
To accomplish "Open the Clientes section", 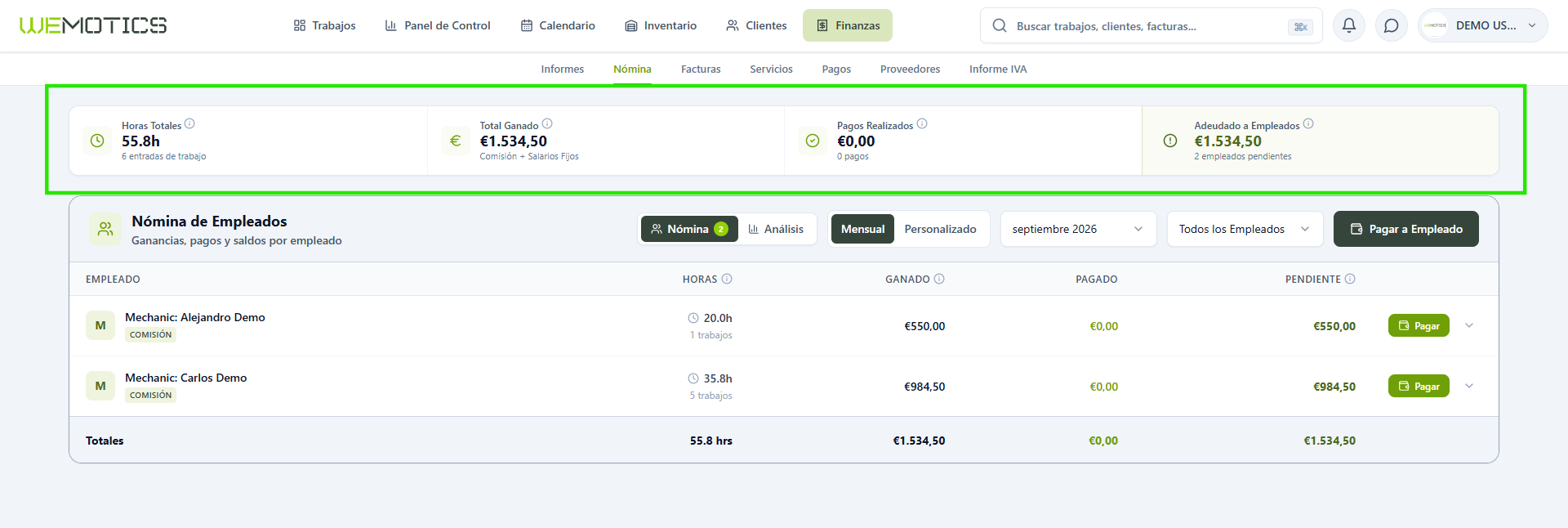I will [756, 25].
